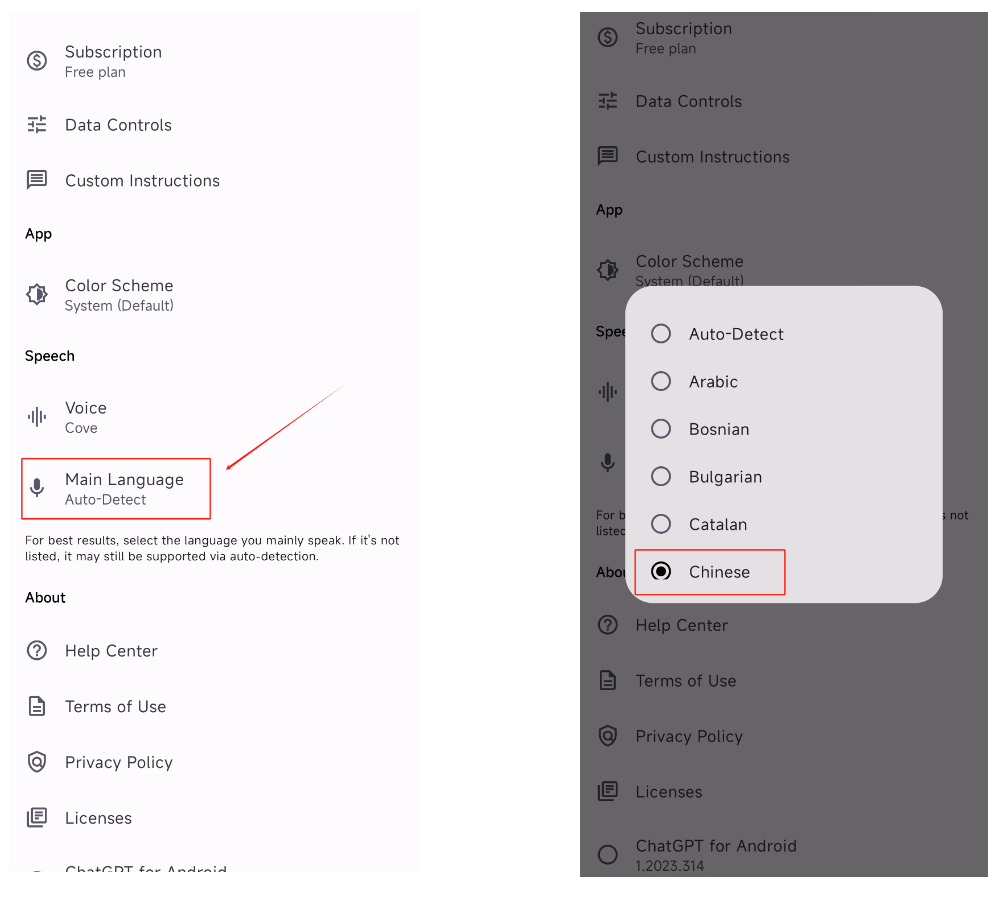Open the Main Language Auto-Detect selector
The height and width of the screenshot is (903, 1006).
pos(124,489)
